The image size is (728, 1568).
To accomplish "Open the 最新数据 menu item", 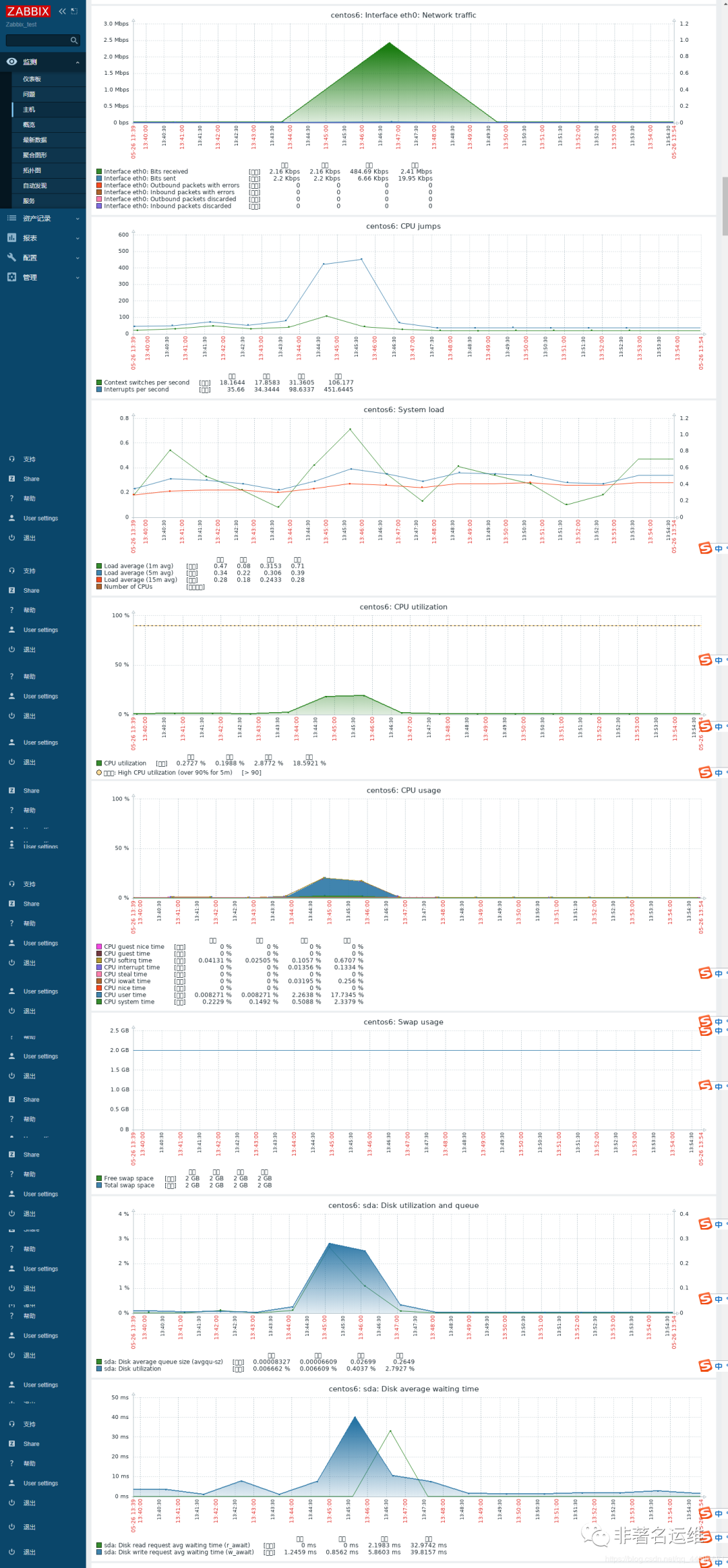I will pyautogui.click(x=49, y=140).
